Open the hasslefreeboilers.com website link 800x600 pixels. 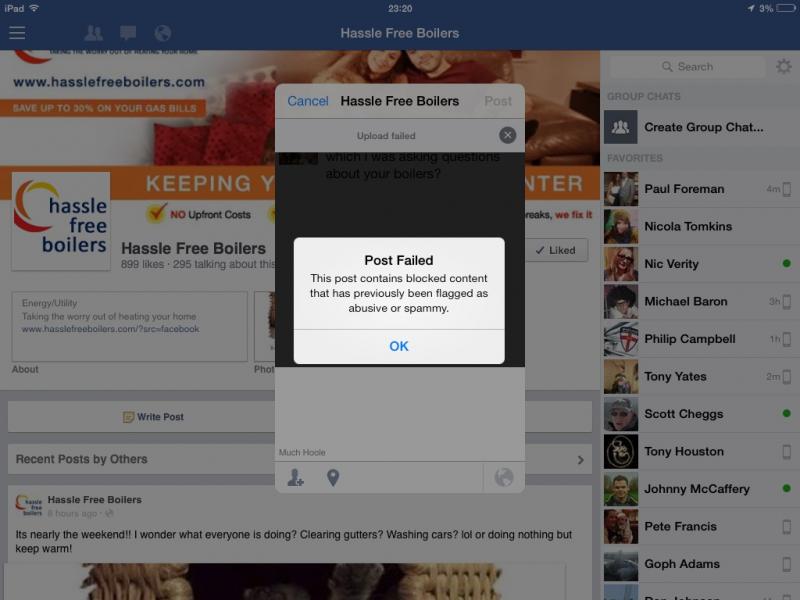(110, 328)
